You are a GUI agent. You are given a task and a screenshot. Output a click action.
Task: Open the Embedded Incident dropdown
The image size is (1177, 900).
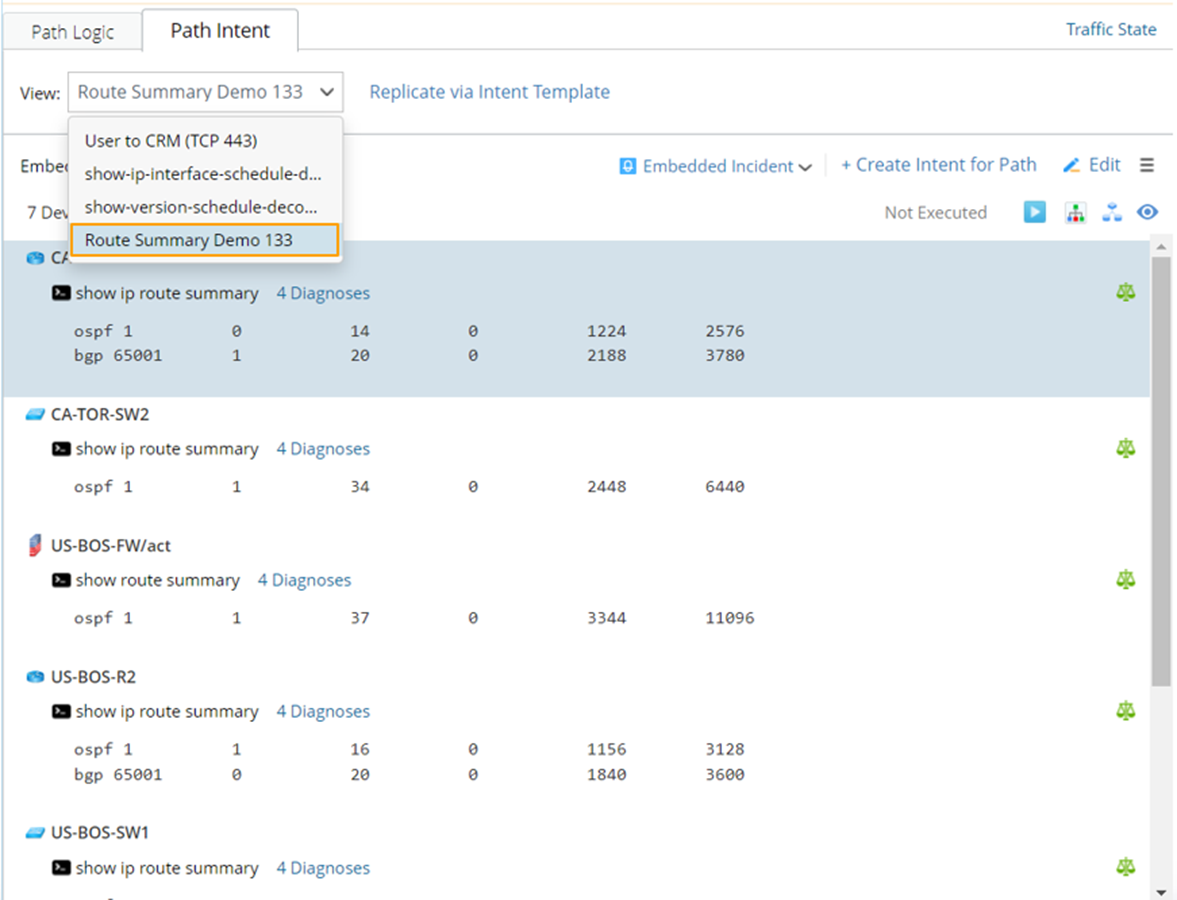(x=716, y=166)
